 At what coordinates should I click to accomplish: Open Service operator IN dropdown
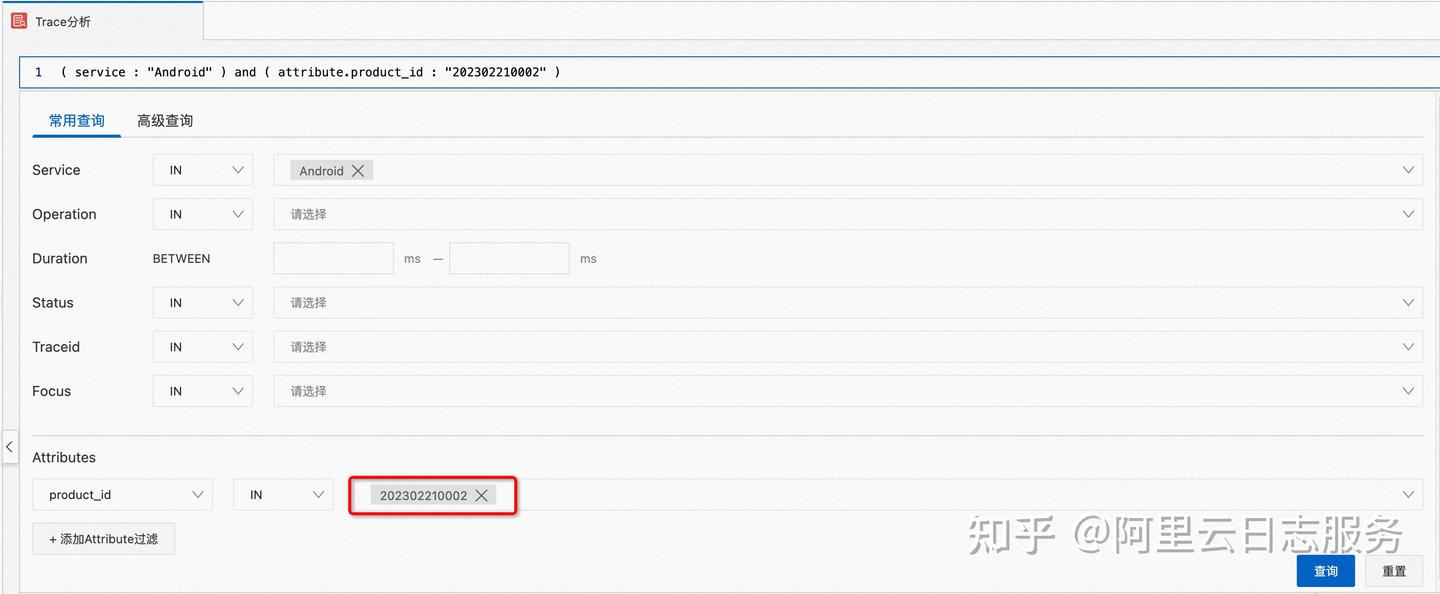(x=203, y=170)
